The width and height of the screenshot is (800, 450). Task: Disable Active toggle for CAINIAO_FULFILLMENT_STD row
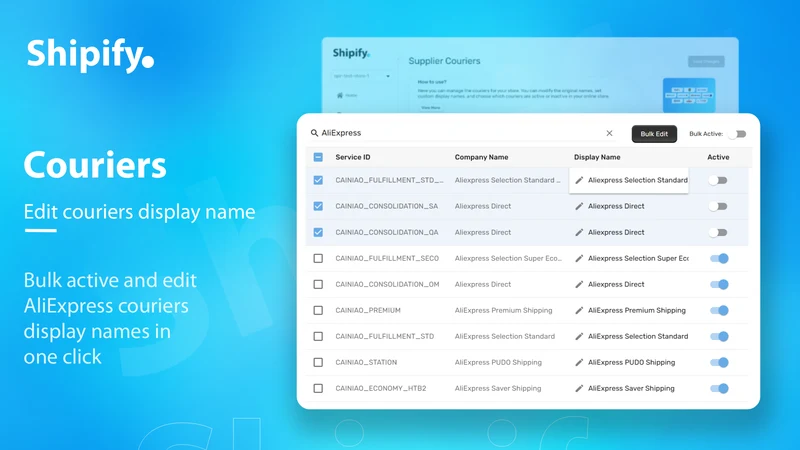[x=719, y=336]
